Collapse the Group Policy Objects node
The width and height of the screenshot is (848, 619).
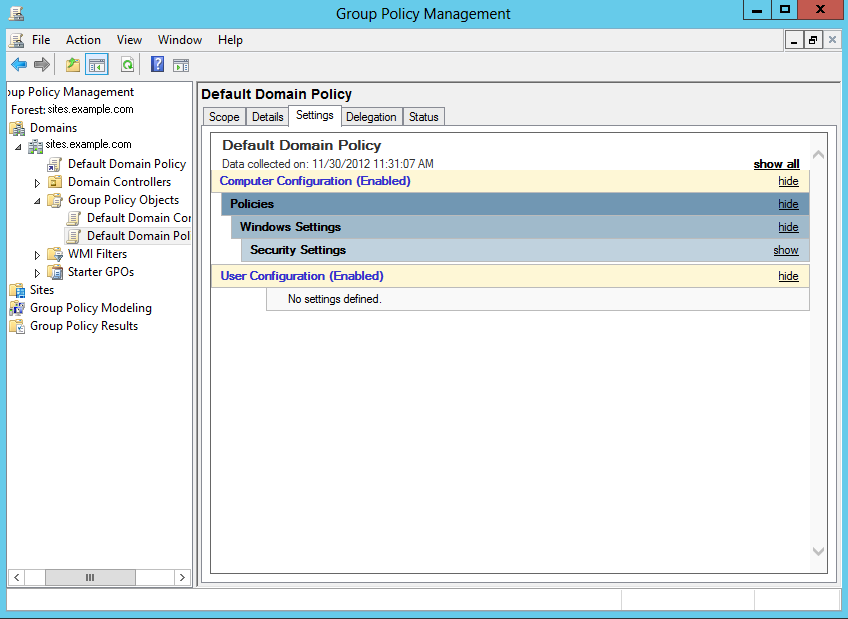click(x=37, y=201)
